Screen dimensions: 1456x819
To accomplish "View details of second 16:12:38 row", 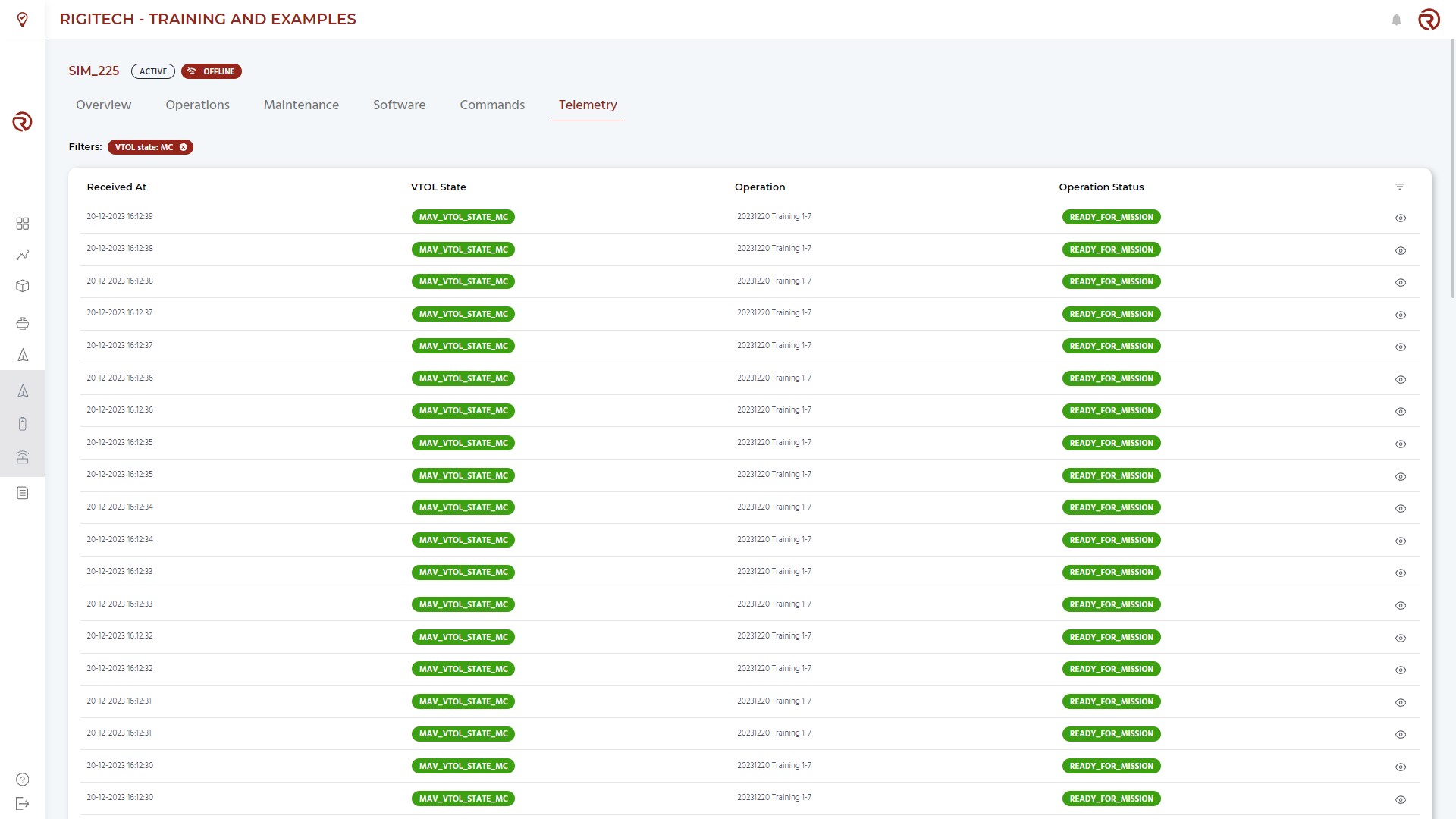I will [x=1401, y=283].
